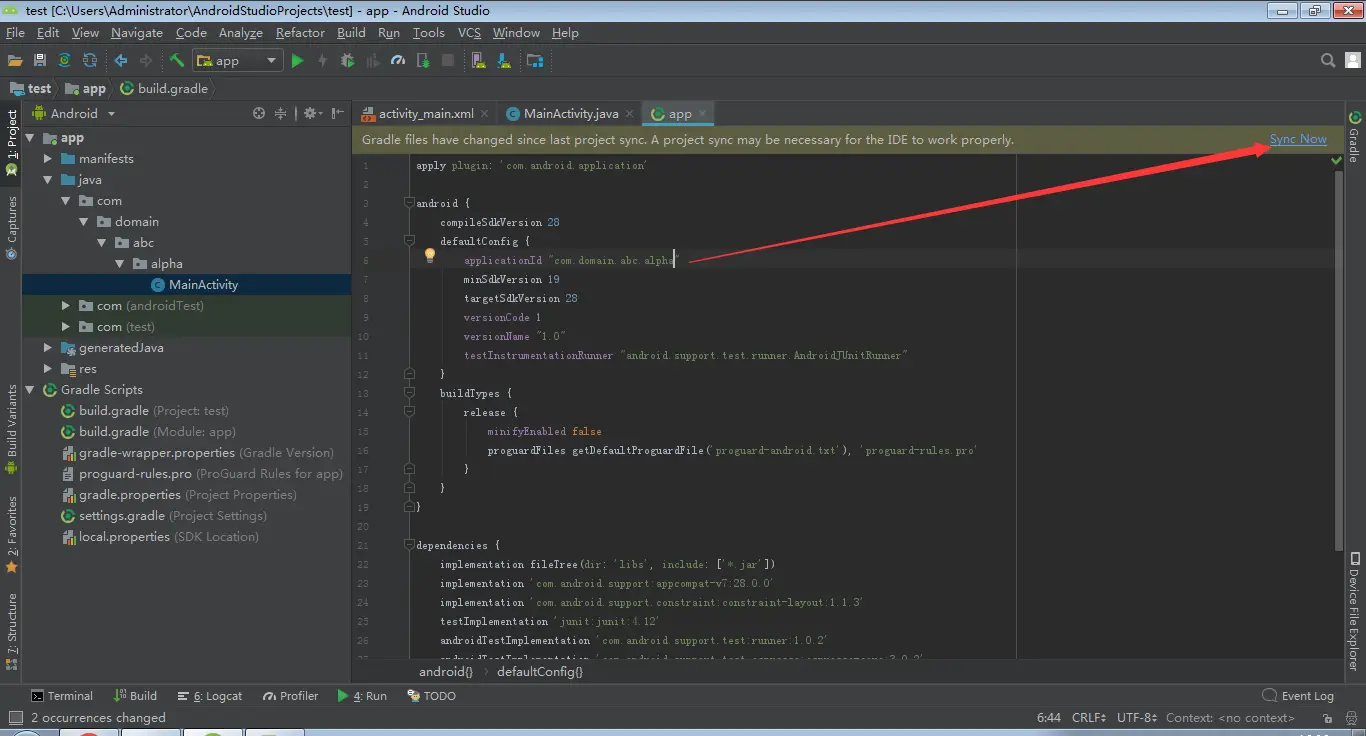Open the AVD Manager icon
Viewport: 1366px width, 736px height.
(x=479, y=61)
